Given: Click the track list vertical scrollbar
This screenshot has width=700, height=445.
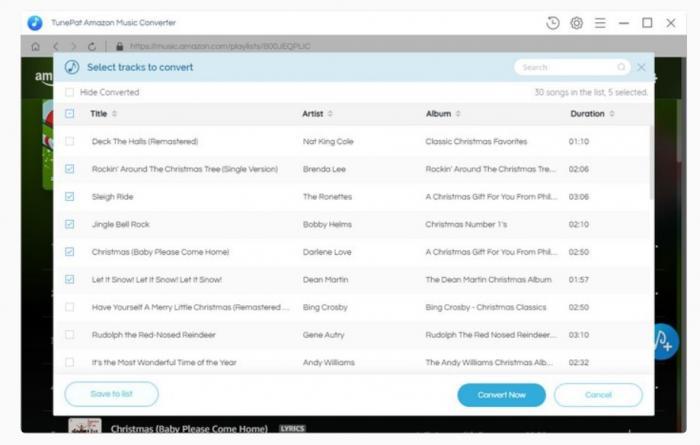Looking at the screenshot, I should pos(651,163).
